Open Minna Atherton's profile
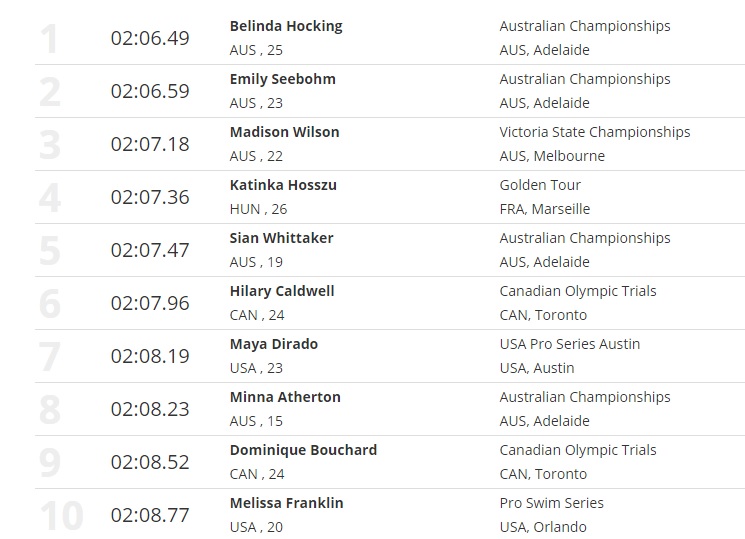 pyautogui.click(x=285, y=397)
